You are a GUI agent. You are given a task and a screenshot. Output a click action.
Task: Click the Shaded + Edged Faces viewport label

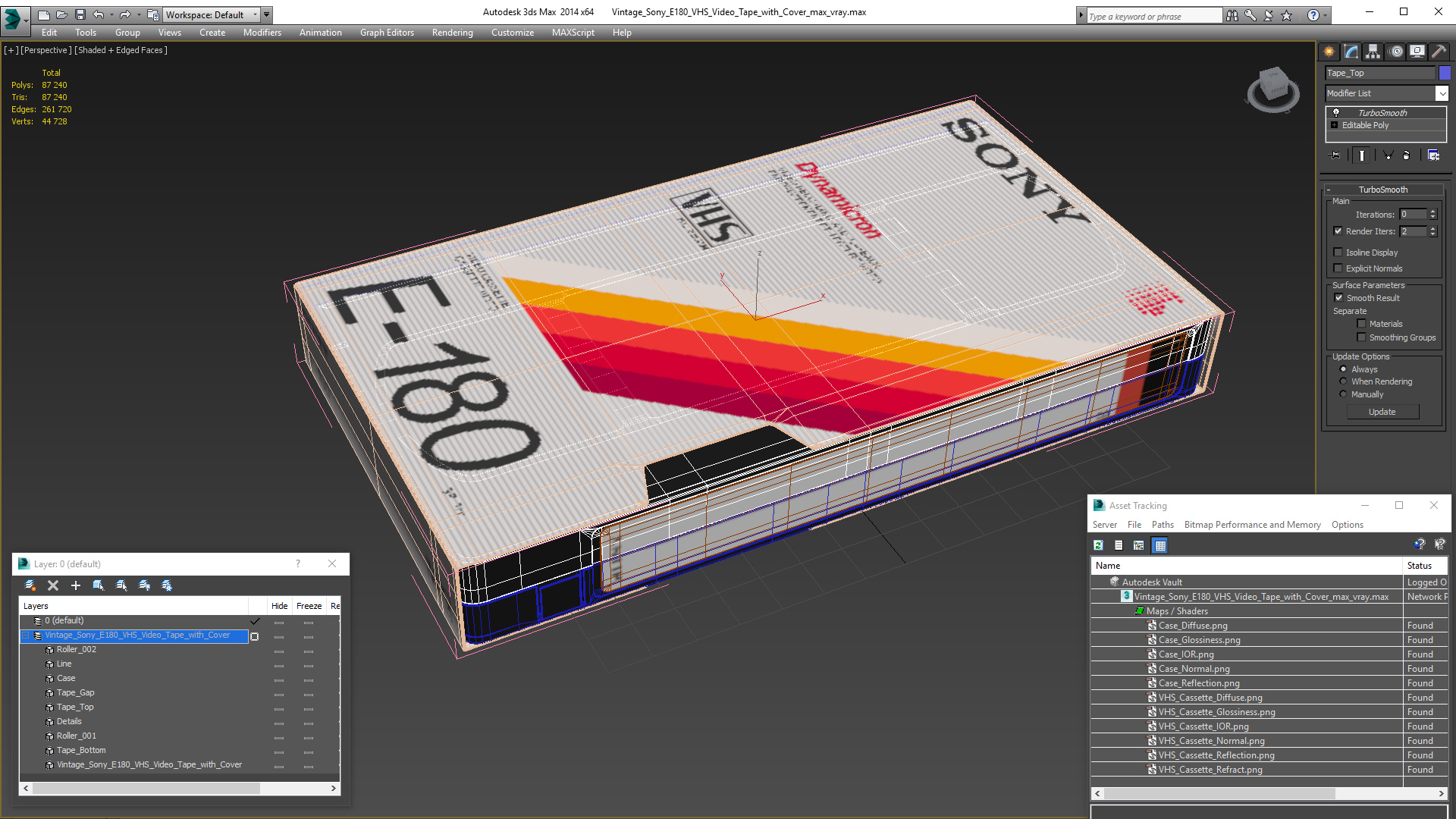tap(121, 50)
